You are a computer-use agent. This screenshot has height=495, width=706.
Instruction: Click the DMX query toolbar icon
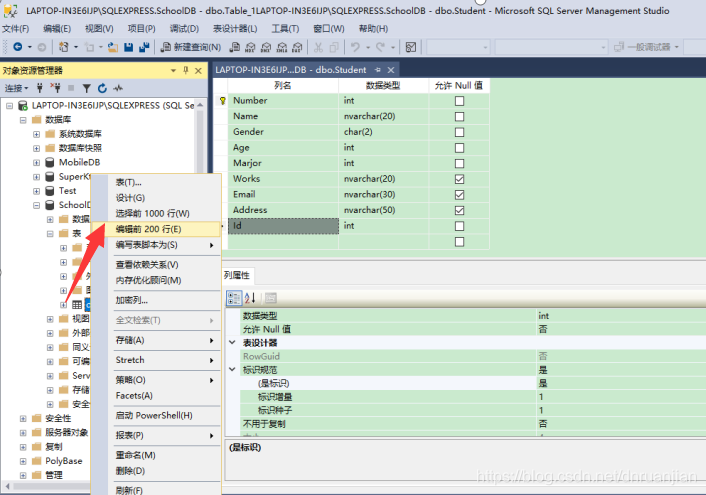pos(266,47)
